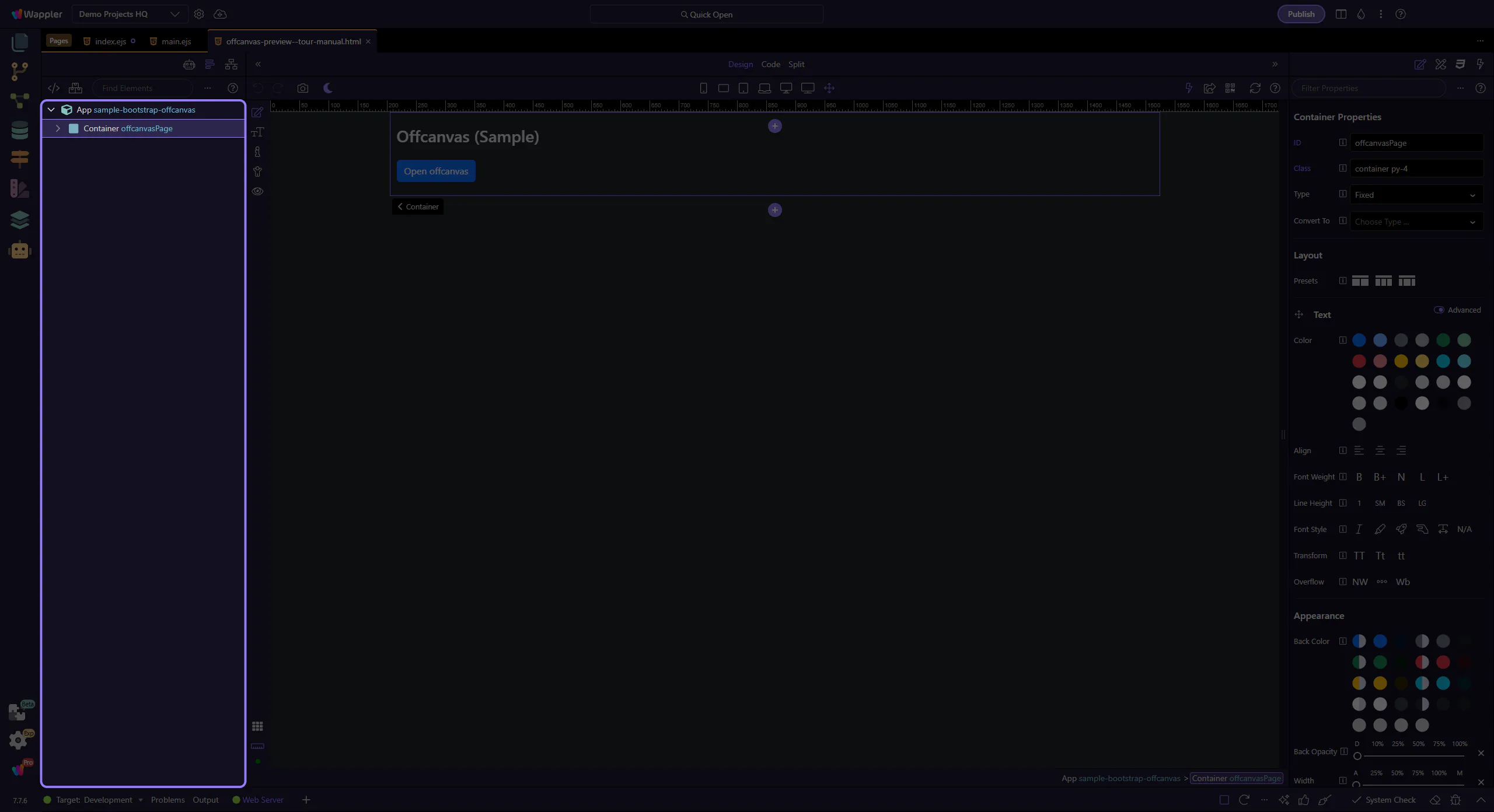Open the Git source control sidebar icon
Viewport: 1494px width, 812px height.
click(19, 71)
